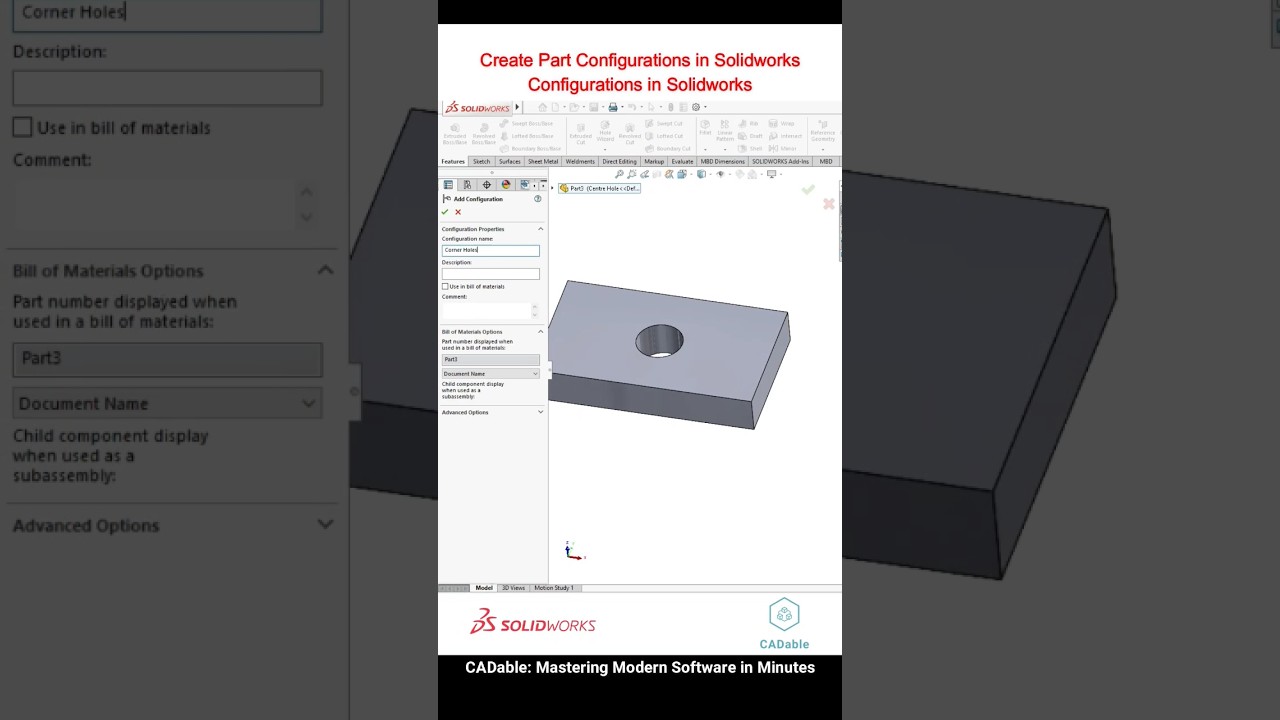Screen dimensions: 1280x720
Task: Click the Comment text area
Action: point(486,311)
